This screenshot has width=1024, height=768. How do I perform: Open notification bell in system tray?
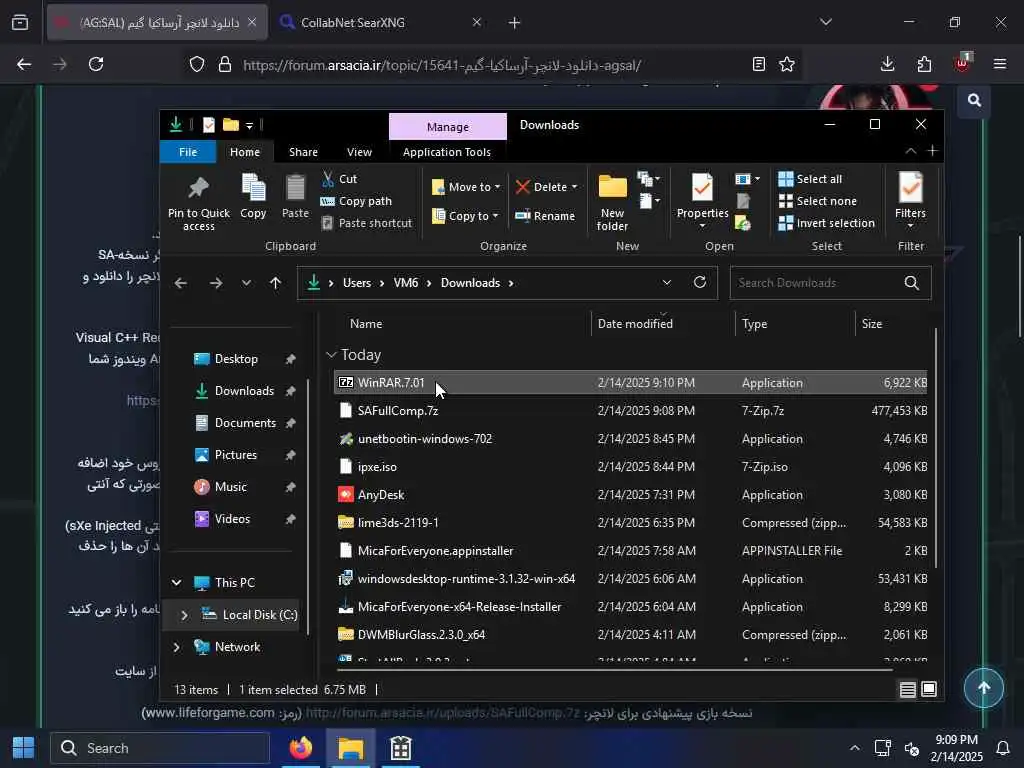coord(1002,748)
